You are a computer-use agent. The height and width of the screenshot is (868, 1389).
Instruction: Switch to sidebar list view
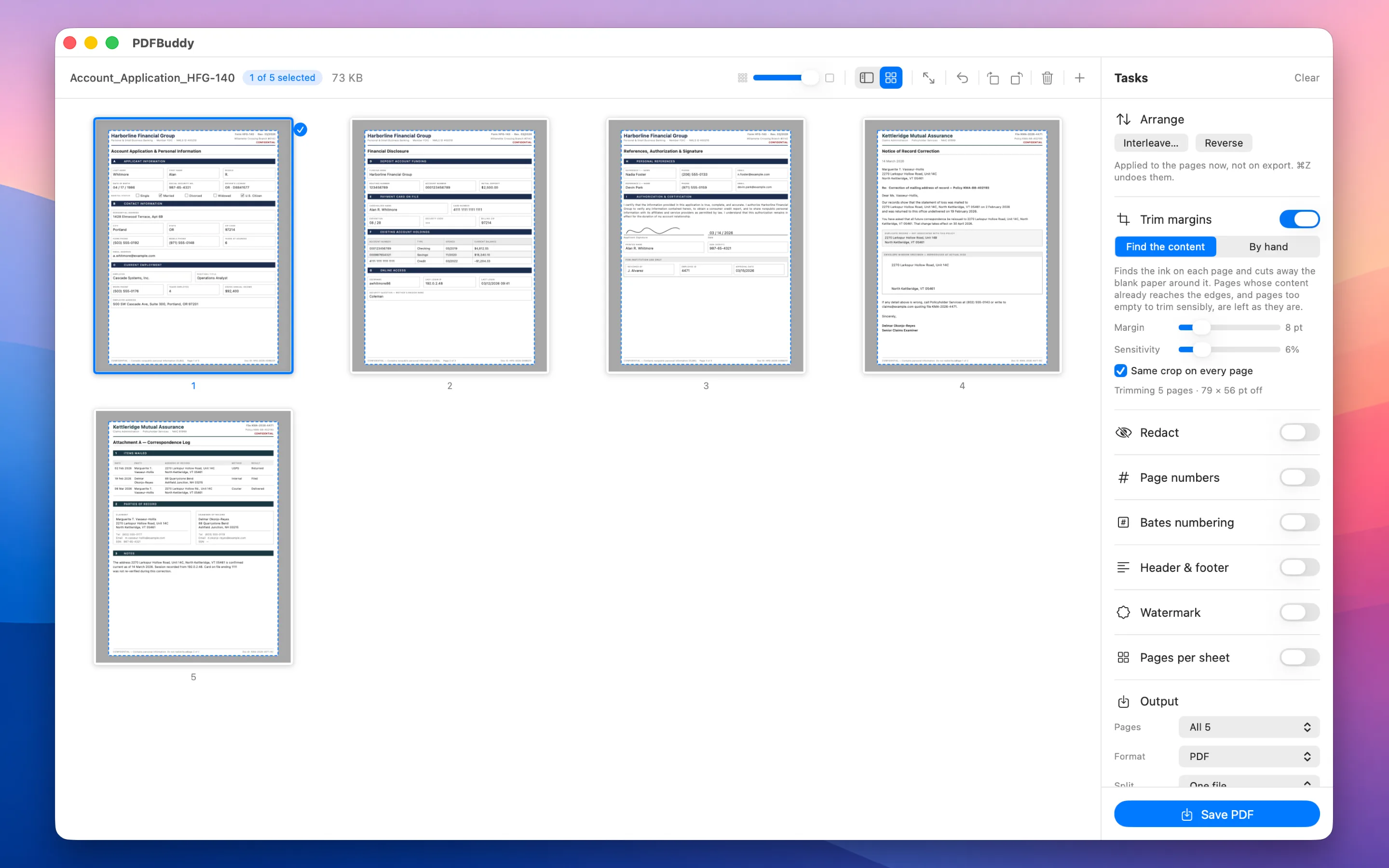[x=867, y=78]
